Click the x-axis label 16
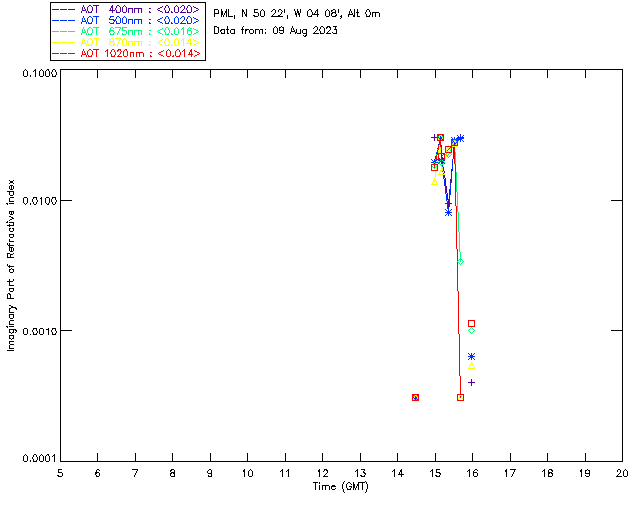The width and height of the screenshot is (640, 512). [472, 473]
